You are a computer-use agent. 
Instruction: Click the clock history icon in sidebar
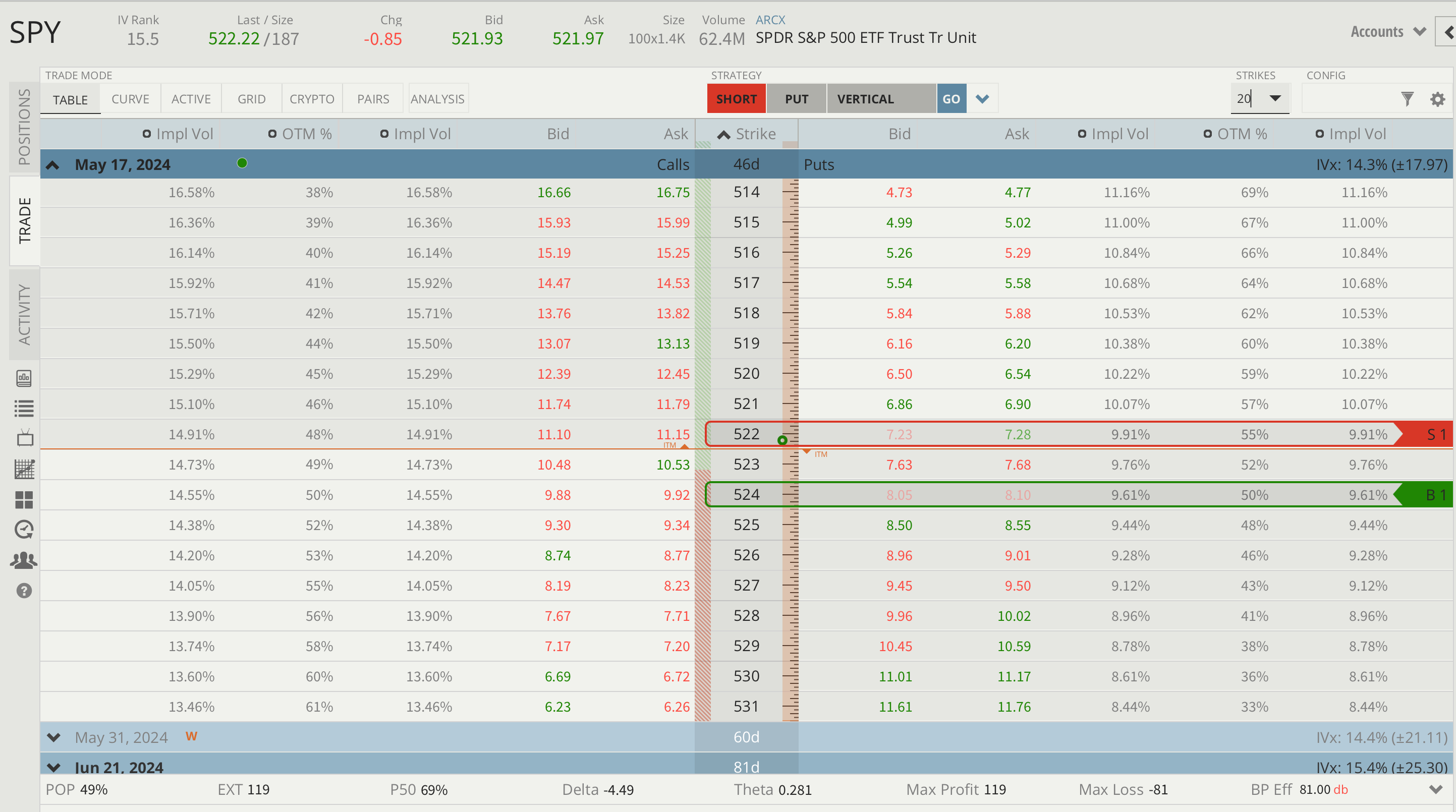click(x=24, y=530)
